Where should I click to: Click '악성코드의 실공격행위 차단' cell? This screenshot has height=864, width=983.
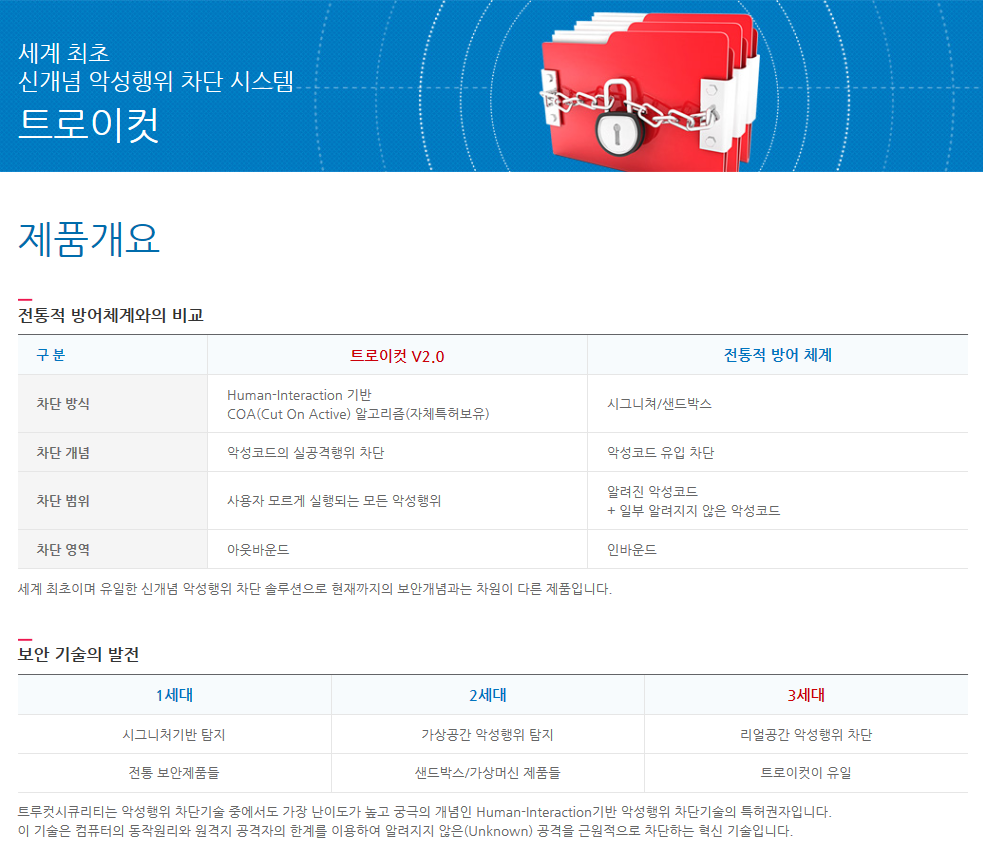[x=305, y=453]
